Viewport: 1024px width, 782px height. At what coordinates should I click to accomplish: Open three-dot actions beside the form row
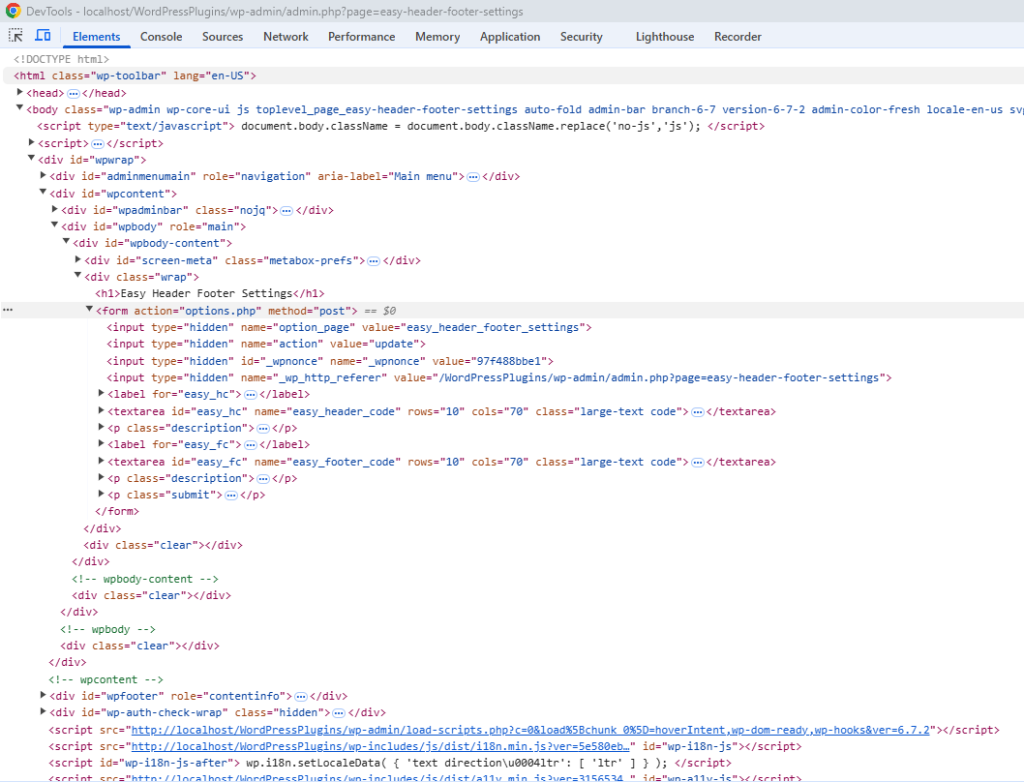pyautogui.click(x=8, y=311)
